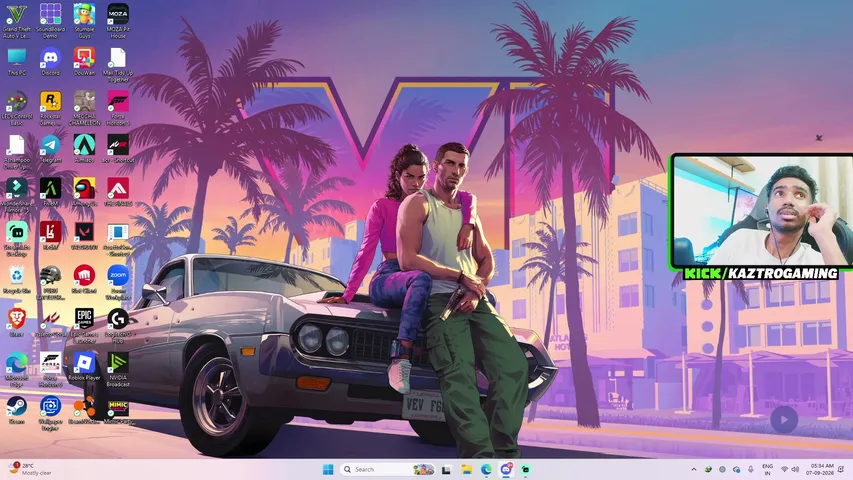Image resolution: width=853 pixels, height=480 pixels.
Task: Click the taskbar Search box
Action: point(388,469)
